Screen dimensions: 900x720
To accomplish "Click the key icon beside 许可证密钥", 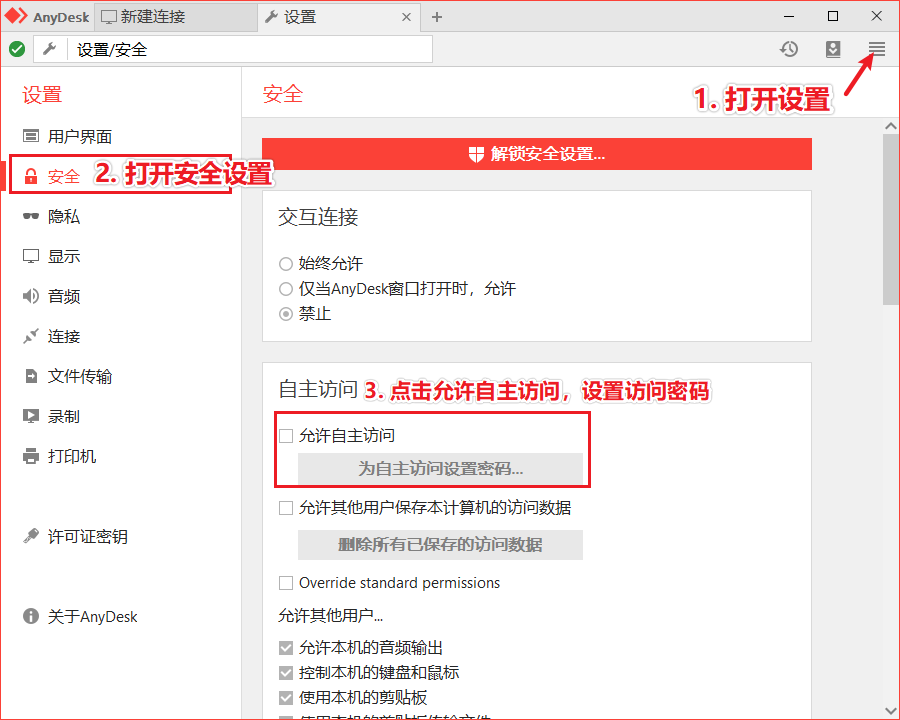I will pos(30,536).
